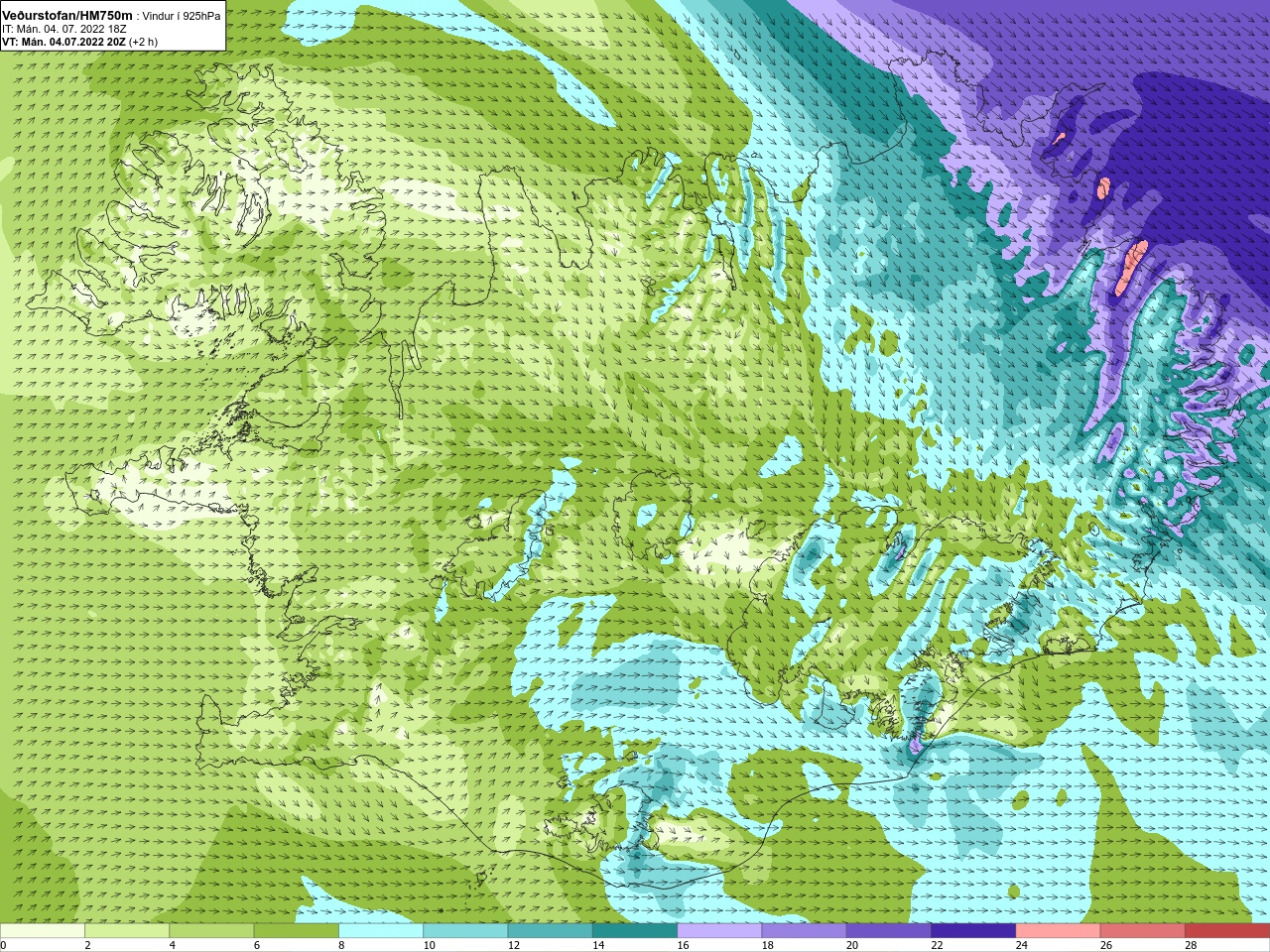The height and width of the screenshot is (952, 1270).
Task: Click the red legend swatch above 28
Action: pos(1227,930)
